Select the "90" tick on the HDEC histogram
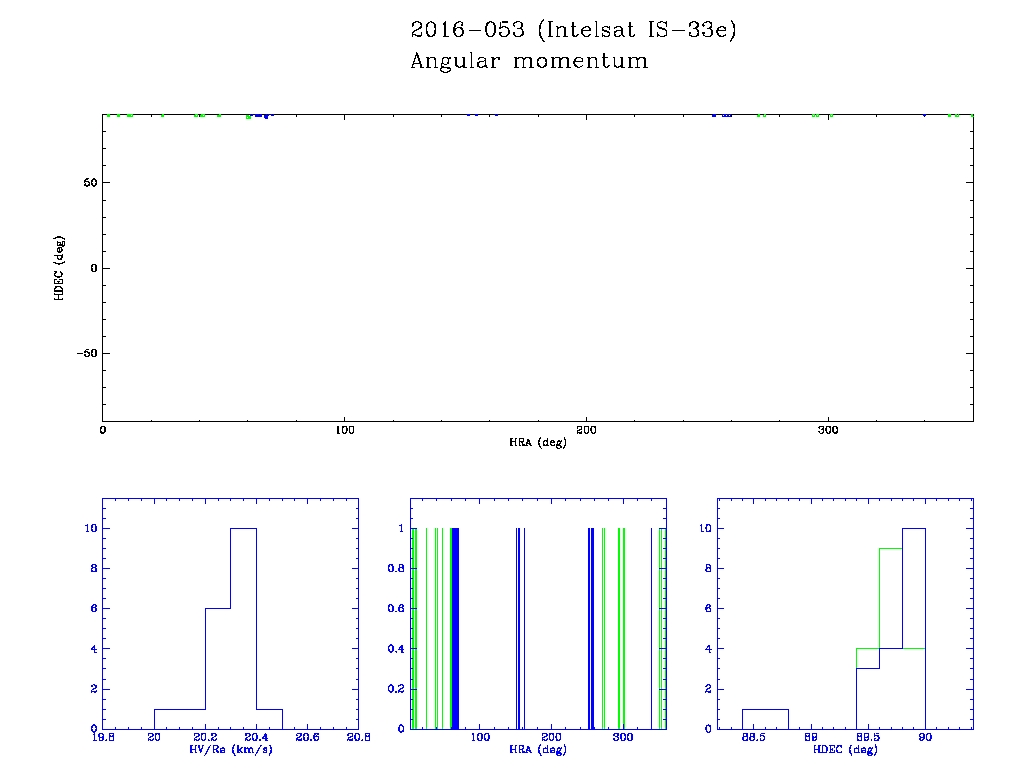 pos(925,737)
